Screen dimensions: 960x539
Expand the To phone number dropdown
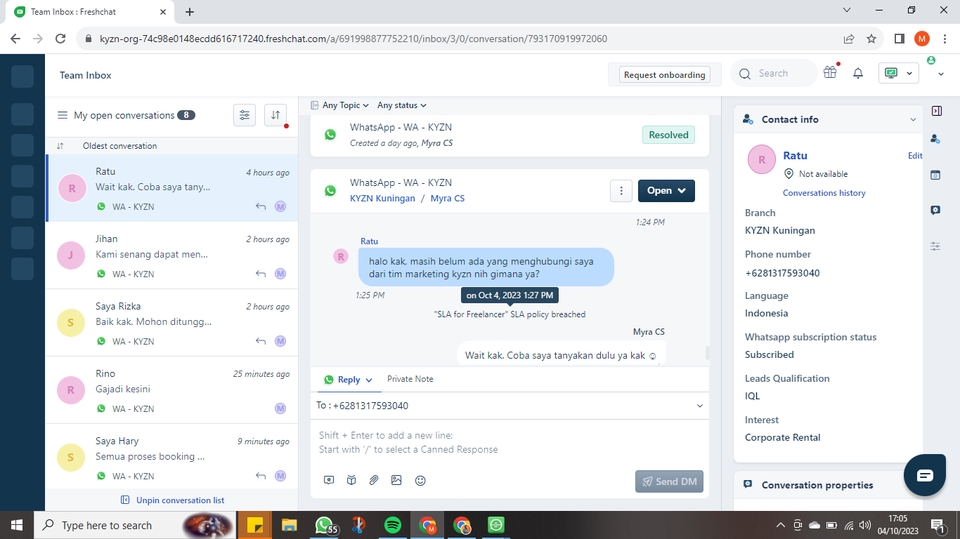pyautogui.click(x=699, y=405)
